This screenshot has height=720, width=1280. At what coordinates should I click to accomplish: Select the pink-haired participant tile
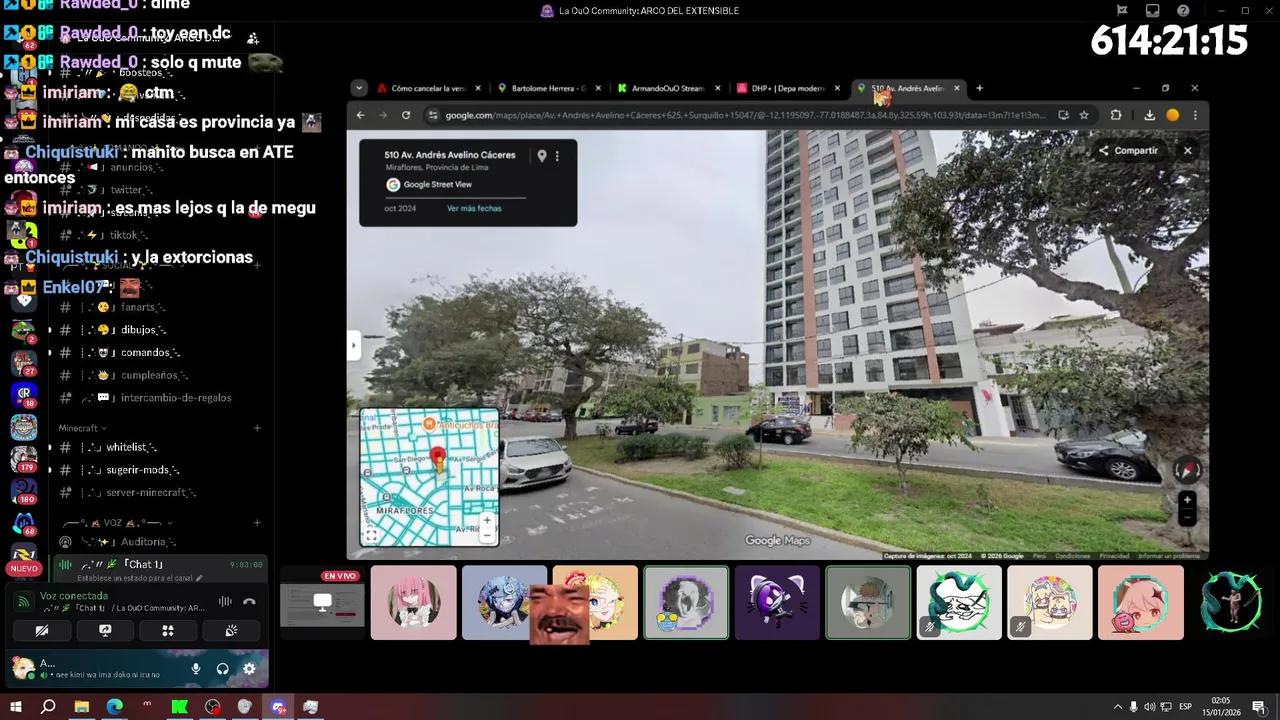414,603
